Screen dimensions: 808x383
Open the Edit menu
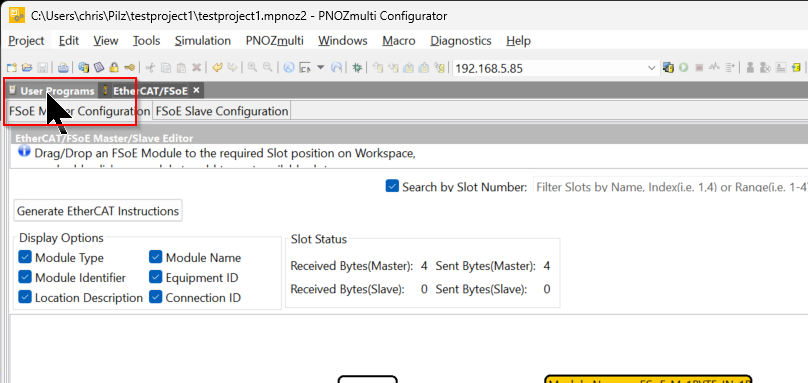[69, 41]
